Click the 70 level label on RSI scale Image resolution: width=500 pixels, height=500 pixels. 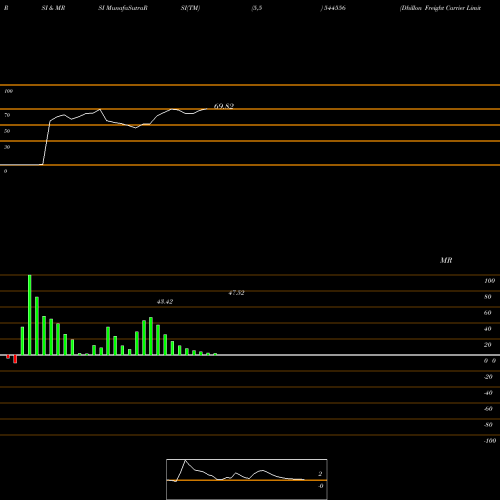pyautogui.click(x=7, y=115)
